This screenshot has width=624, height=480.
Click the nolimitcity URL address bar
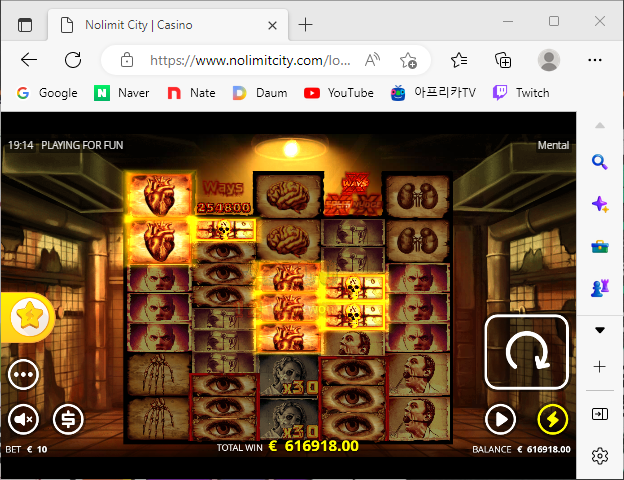click(250, 60)
